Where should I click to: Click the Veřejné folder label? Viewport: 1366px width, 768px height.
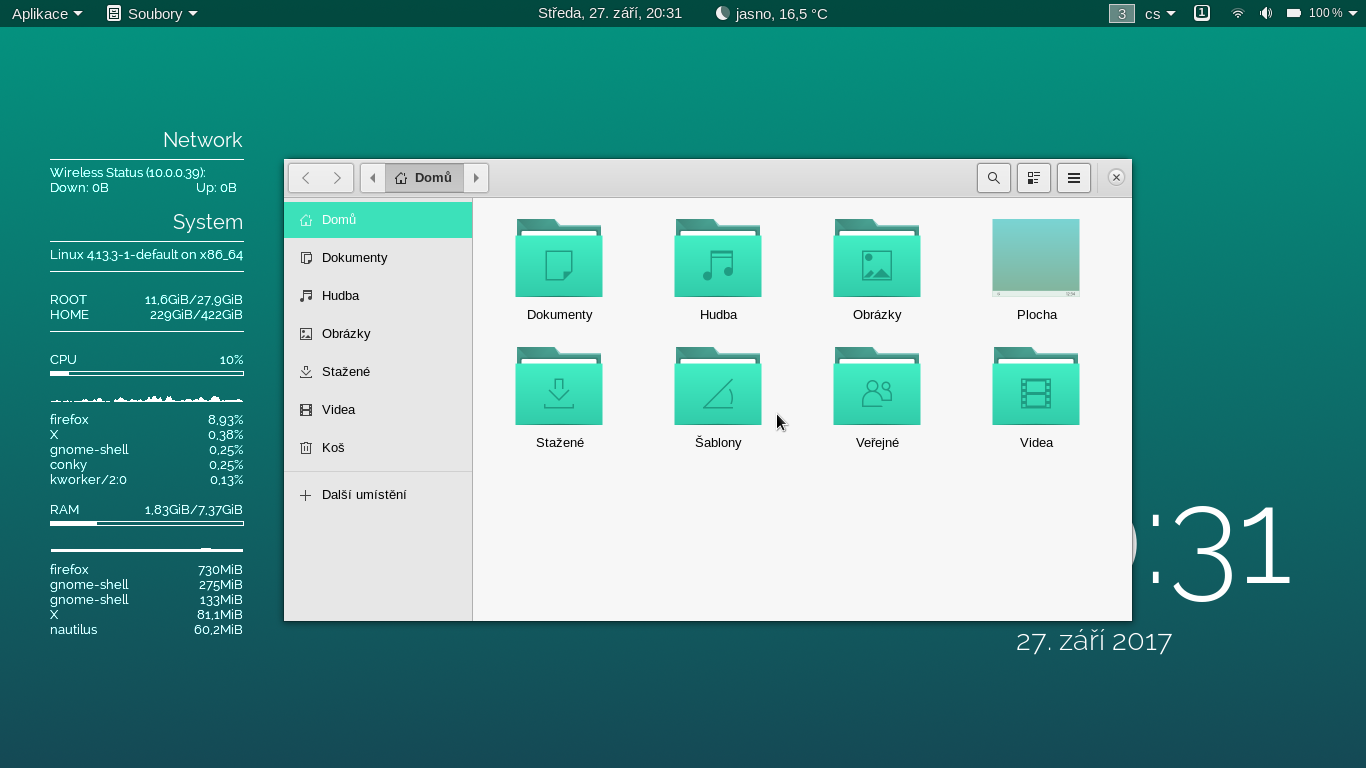tap(877, 443)
